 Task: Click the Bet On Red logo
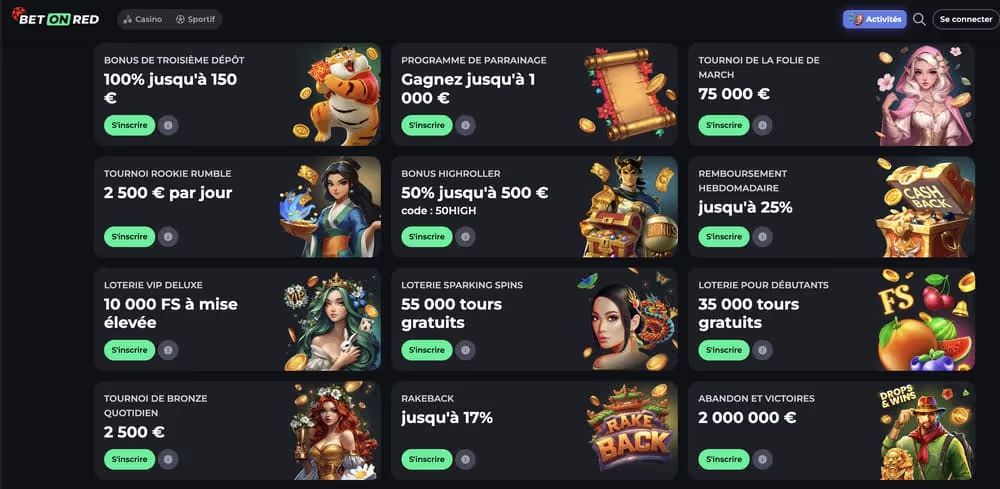(x=55, y=18)
